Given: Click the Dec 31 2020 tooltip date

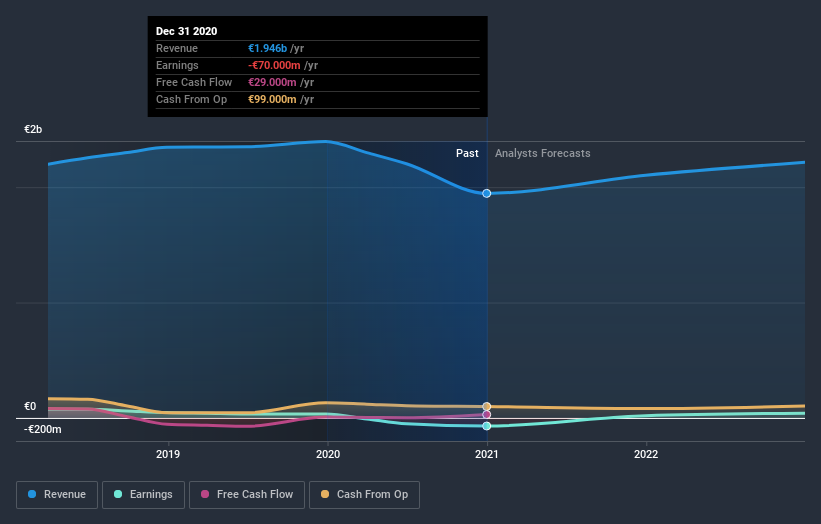Looking at the screenshot, I should [186, 31].
